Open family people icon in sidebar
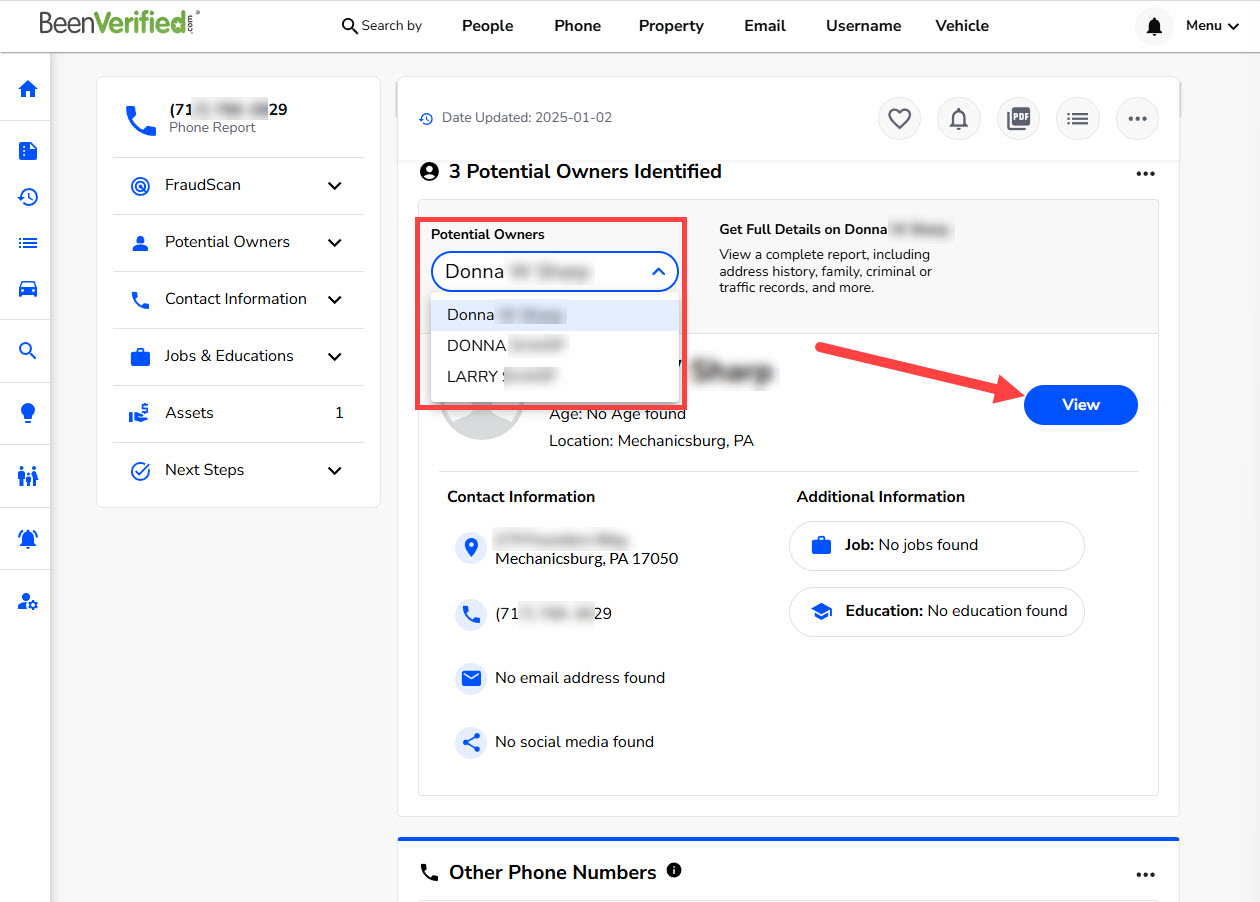The width and height of the screenshot is (1260, 902). coord(28,476)
